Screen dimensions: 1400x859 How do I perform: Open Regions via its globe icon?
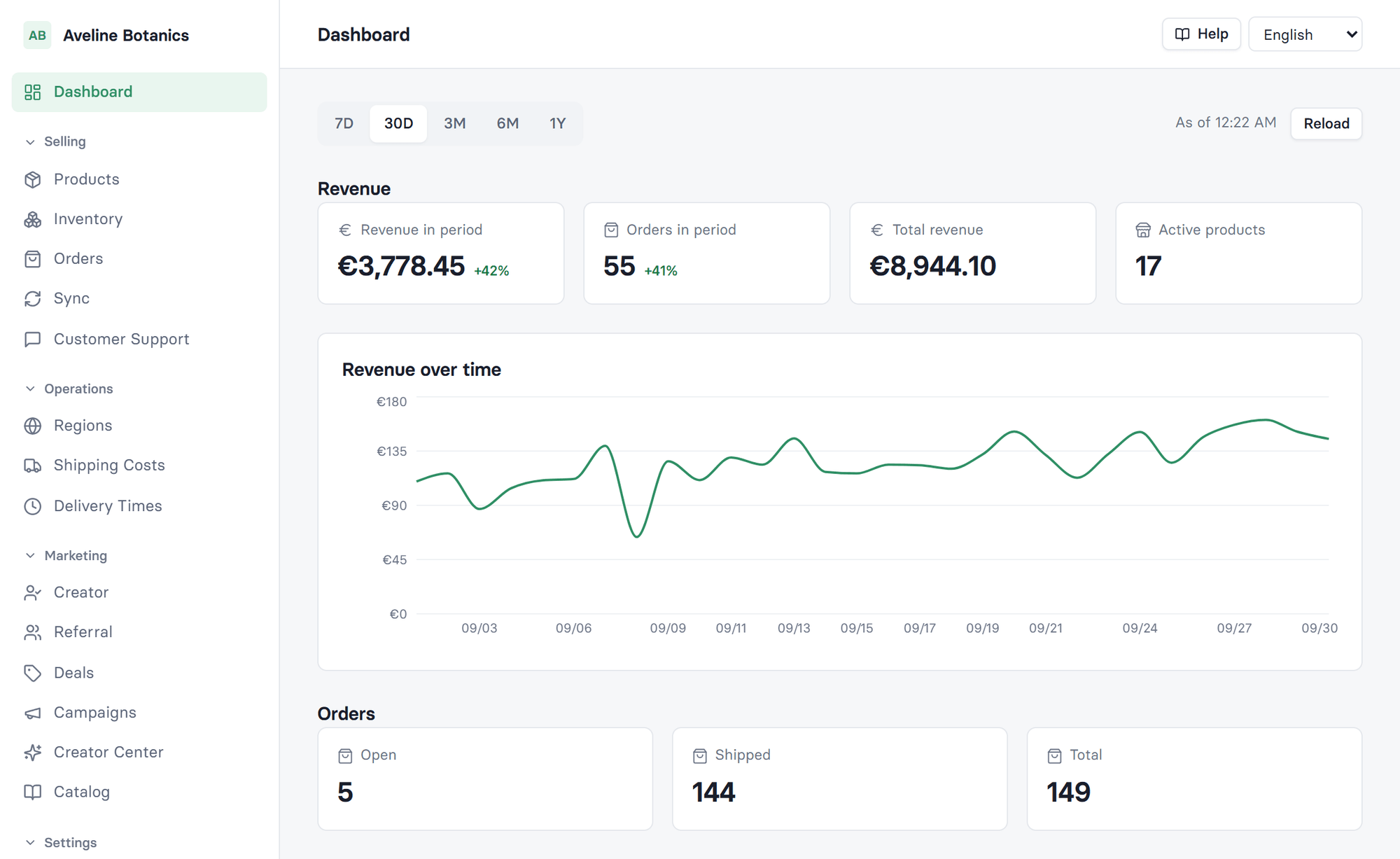(33, 426)
